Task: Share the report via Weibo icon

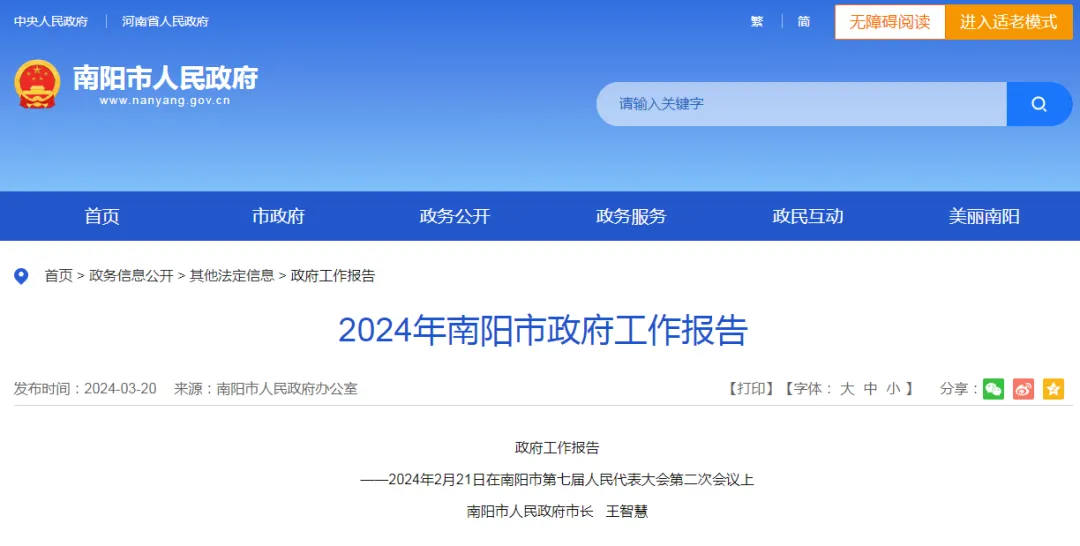Action: [x=1024, y=389]
